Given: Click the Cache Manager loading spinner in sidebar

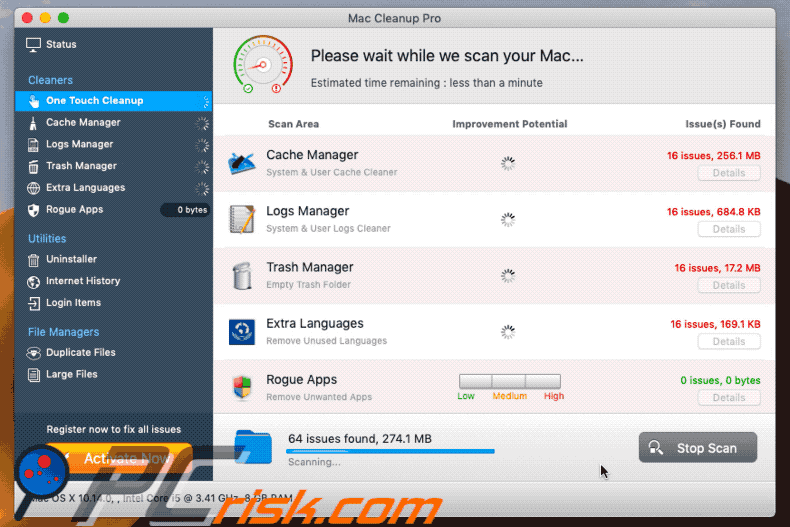Looking at the screenshot, I should (202, 123).
